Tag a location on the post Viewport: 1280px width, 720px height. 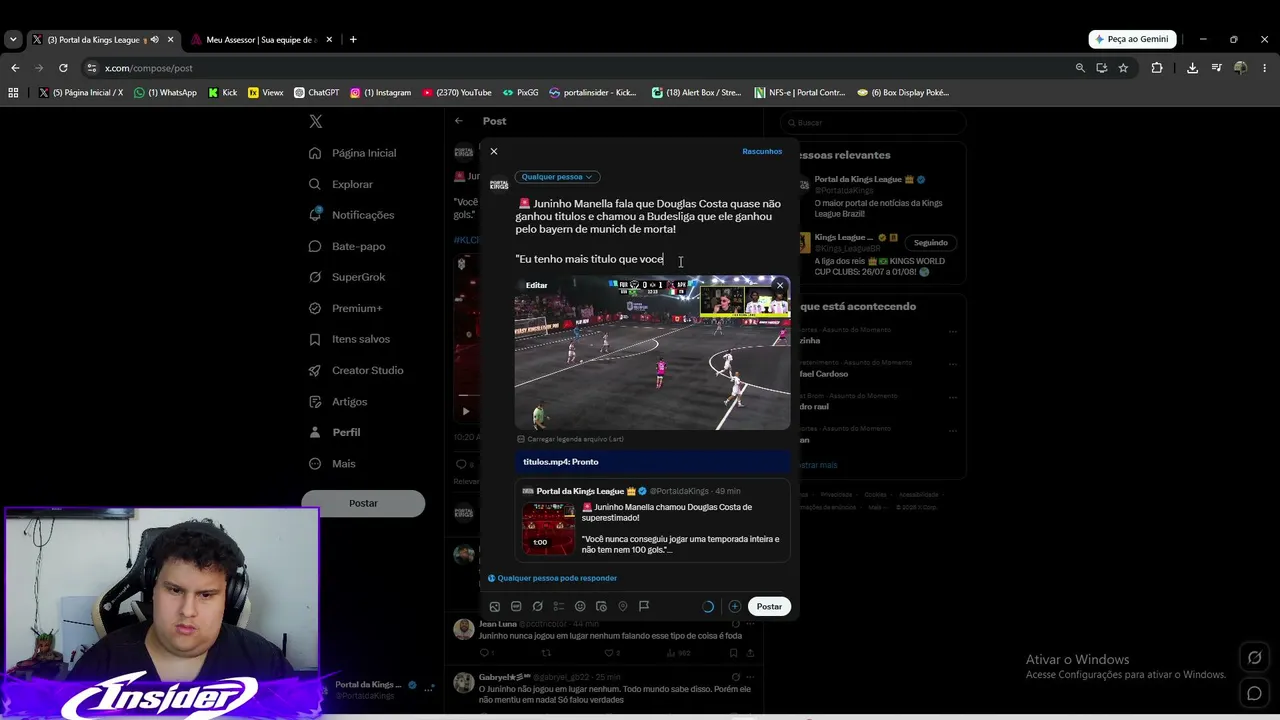622,606
